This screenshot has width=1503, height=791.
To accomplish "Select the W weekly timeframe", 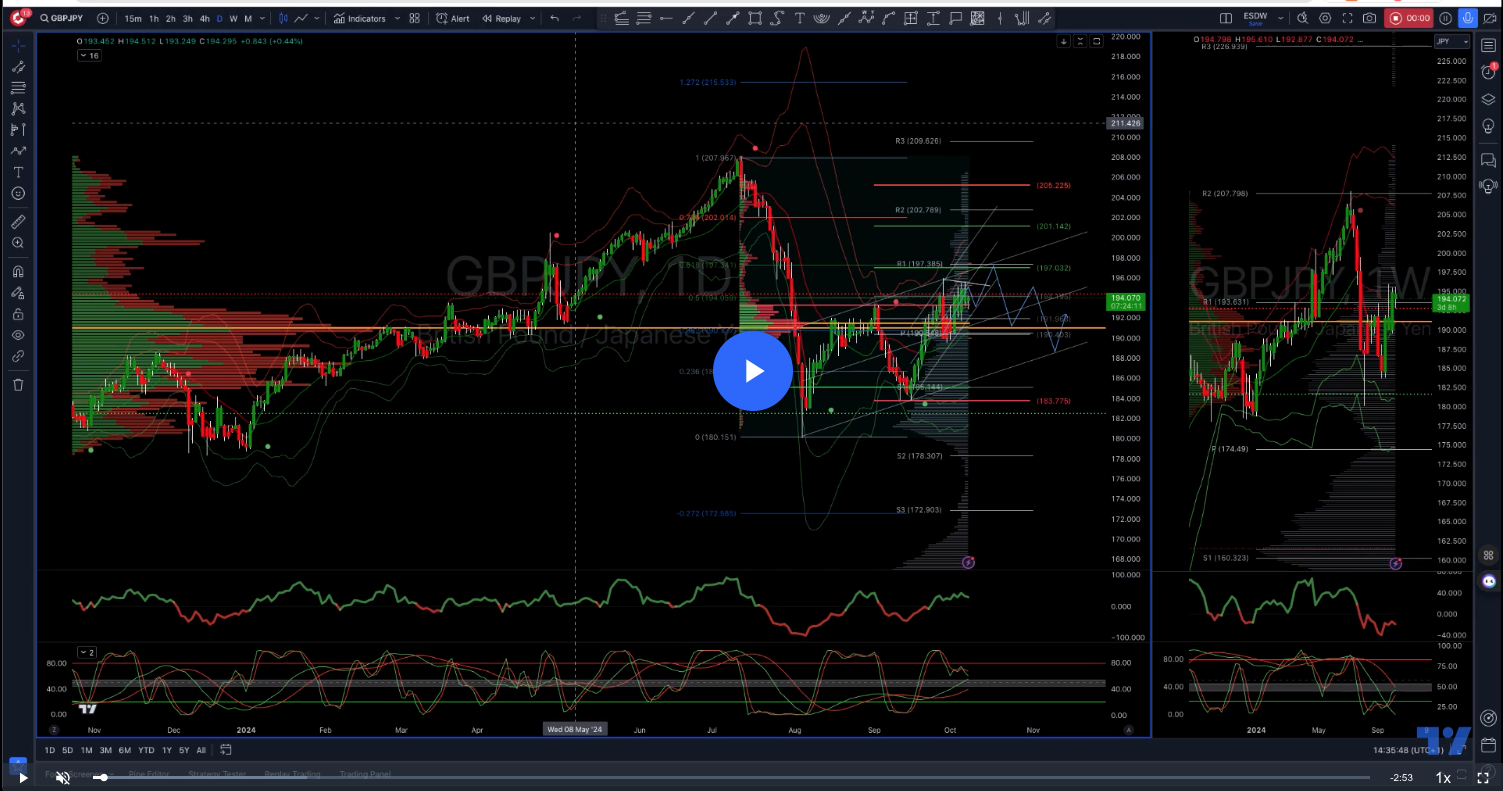I will coord(233,18).
